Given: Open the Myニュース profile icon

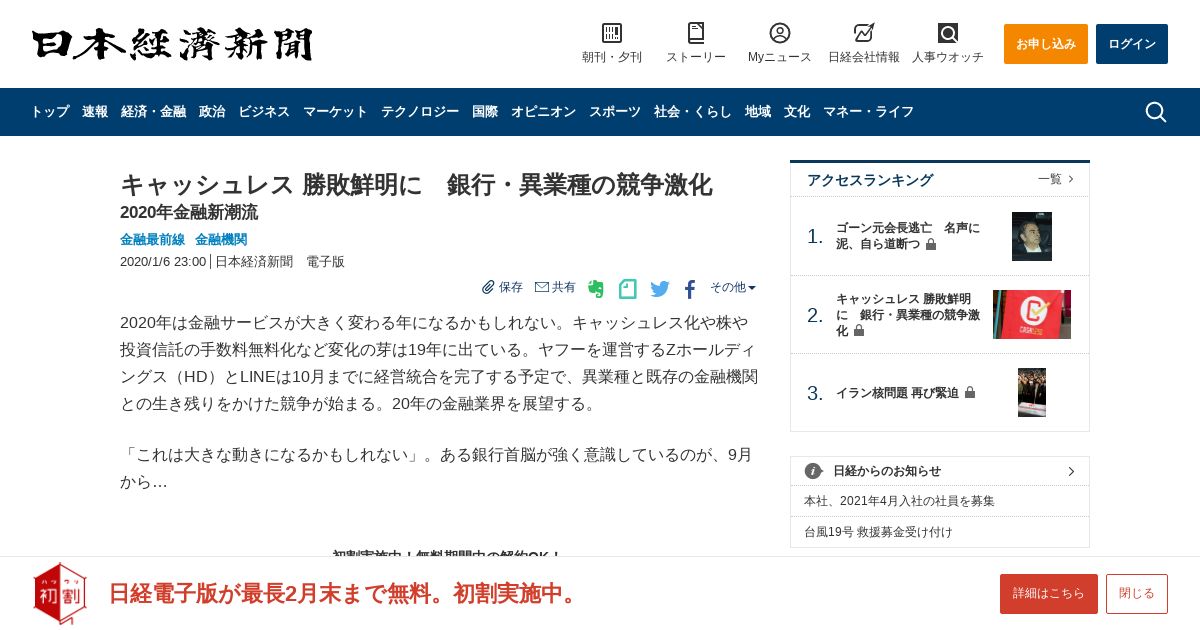Looking at the screenshot, I should pyautogui.click(x=780, y=33).
